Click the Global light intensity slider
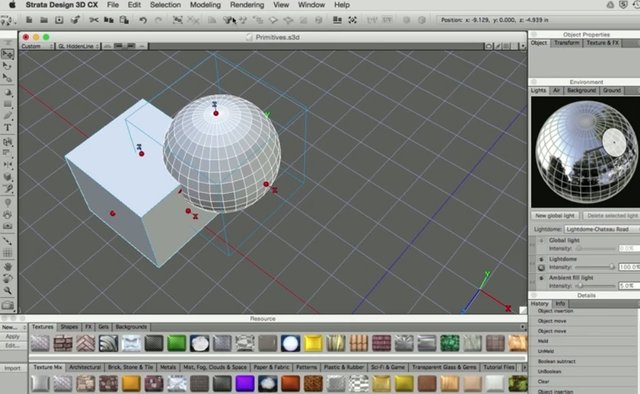 (596, 248)
